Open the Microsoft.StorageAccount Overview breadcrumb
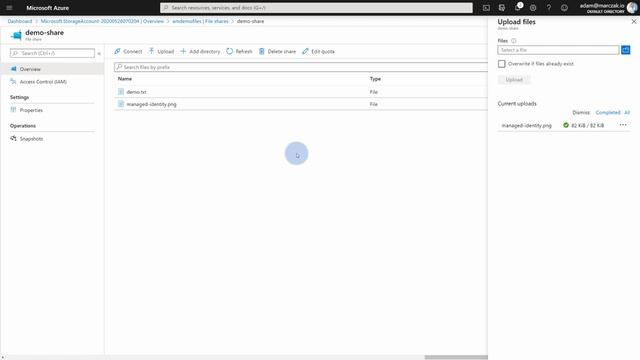The width and height of the screenshot is (640, 360). pyautogui.click(x=102, y=21)
